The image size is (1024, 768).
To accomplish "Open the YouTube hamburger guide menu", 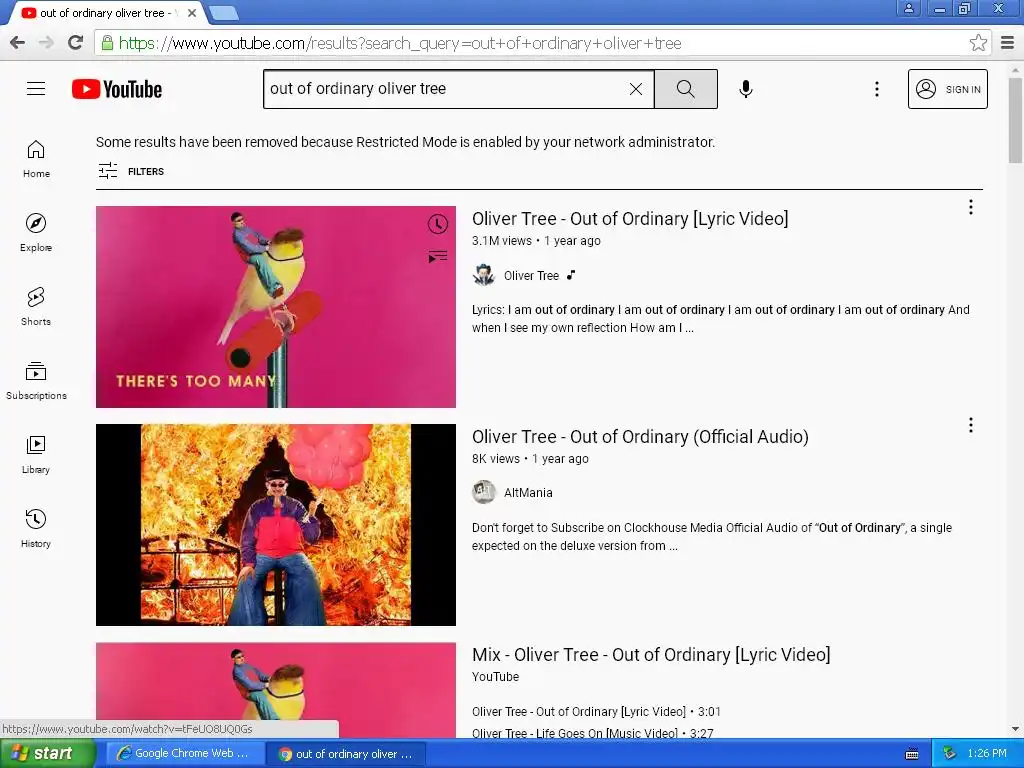I will coord(36,89).
